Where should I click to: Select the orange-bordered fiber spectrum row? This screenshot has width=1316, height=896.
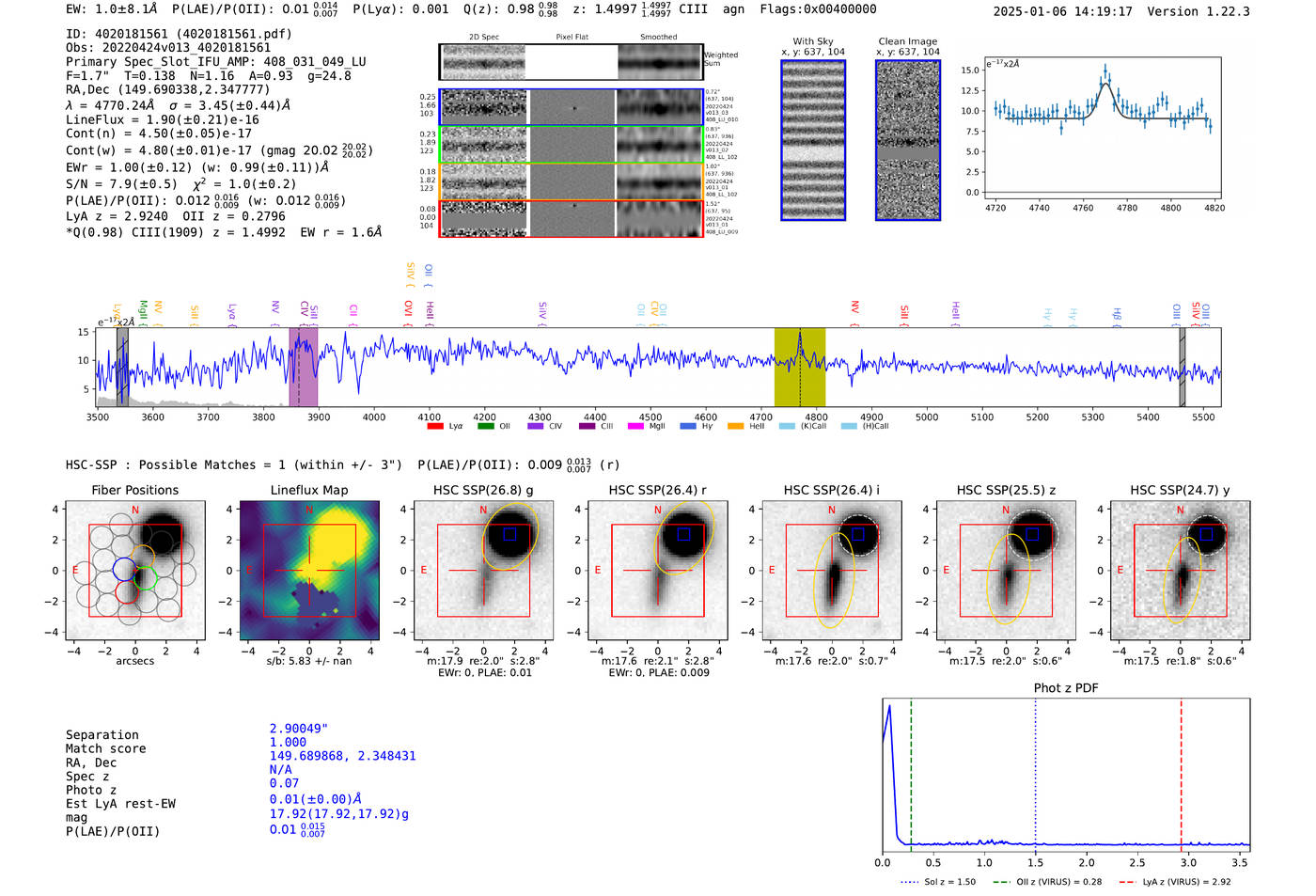571,181
